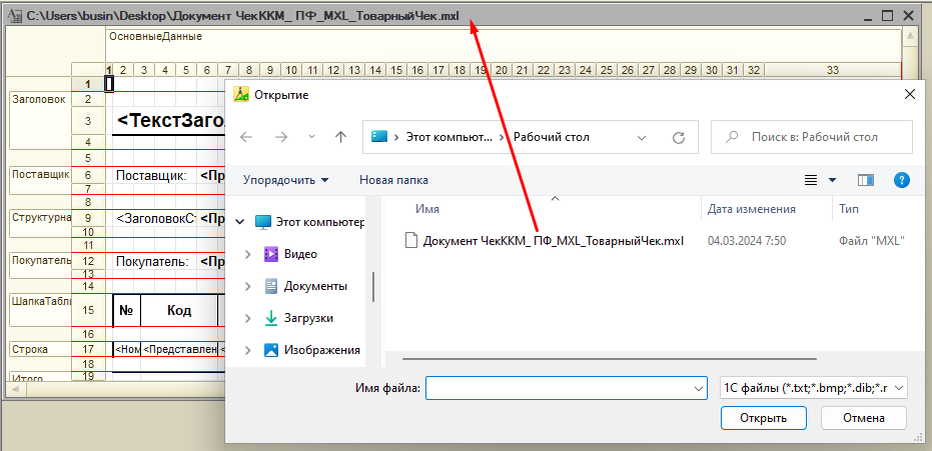Open view options dropdown arrow
The height and width of the screenshot is (451, 932).
coord(832,180)
